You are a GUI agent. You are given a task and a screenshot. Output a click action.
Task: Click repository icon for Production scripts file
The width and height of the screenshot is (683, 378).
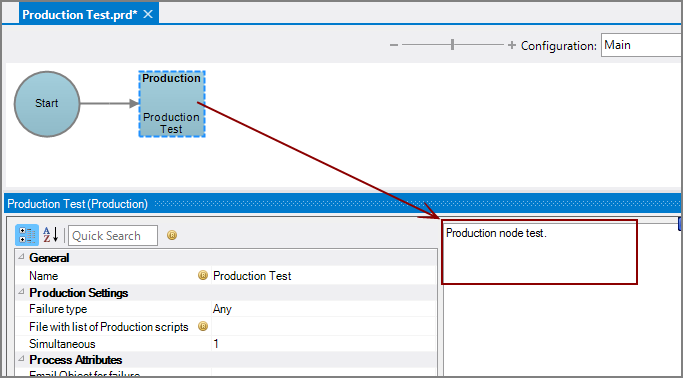tap(203, 326)
